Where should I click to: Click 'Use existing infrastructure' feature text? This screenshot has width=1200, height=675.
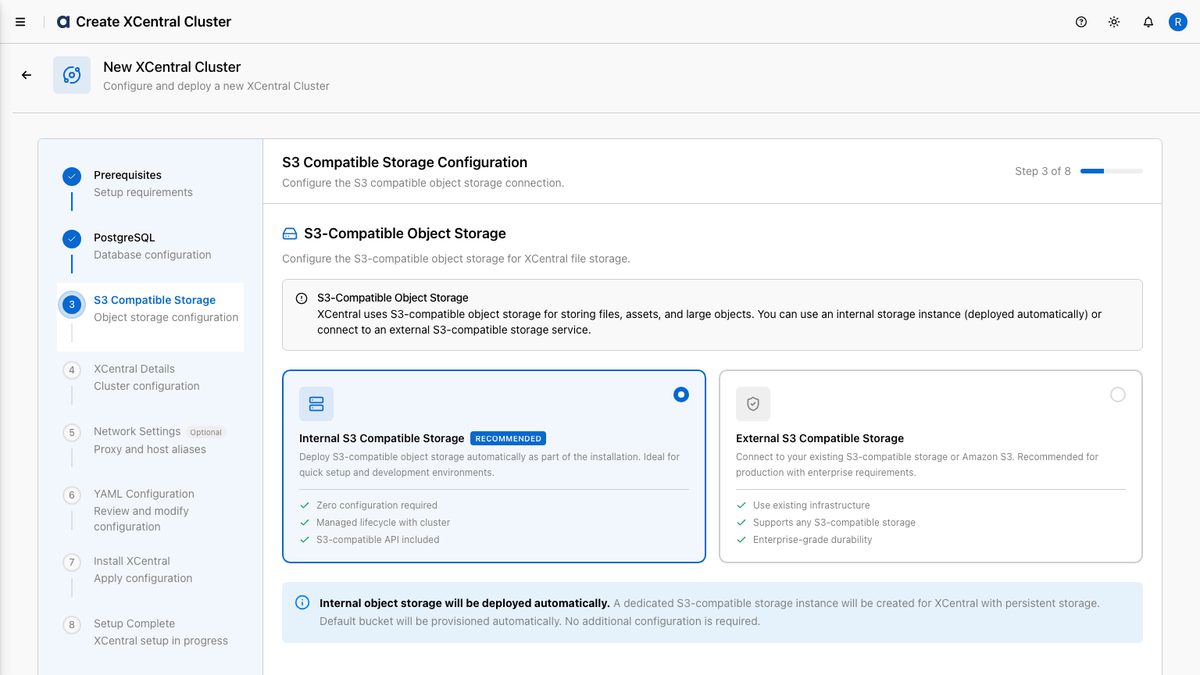click(811, 505)
